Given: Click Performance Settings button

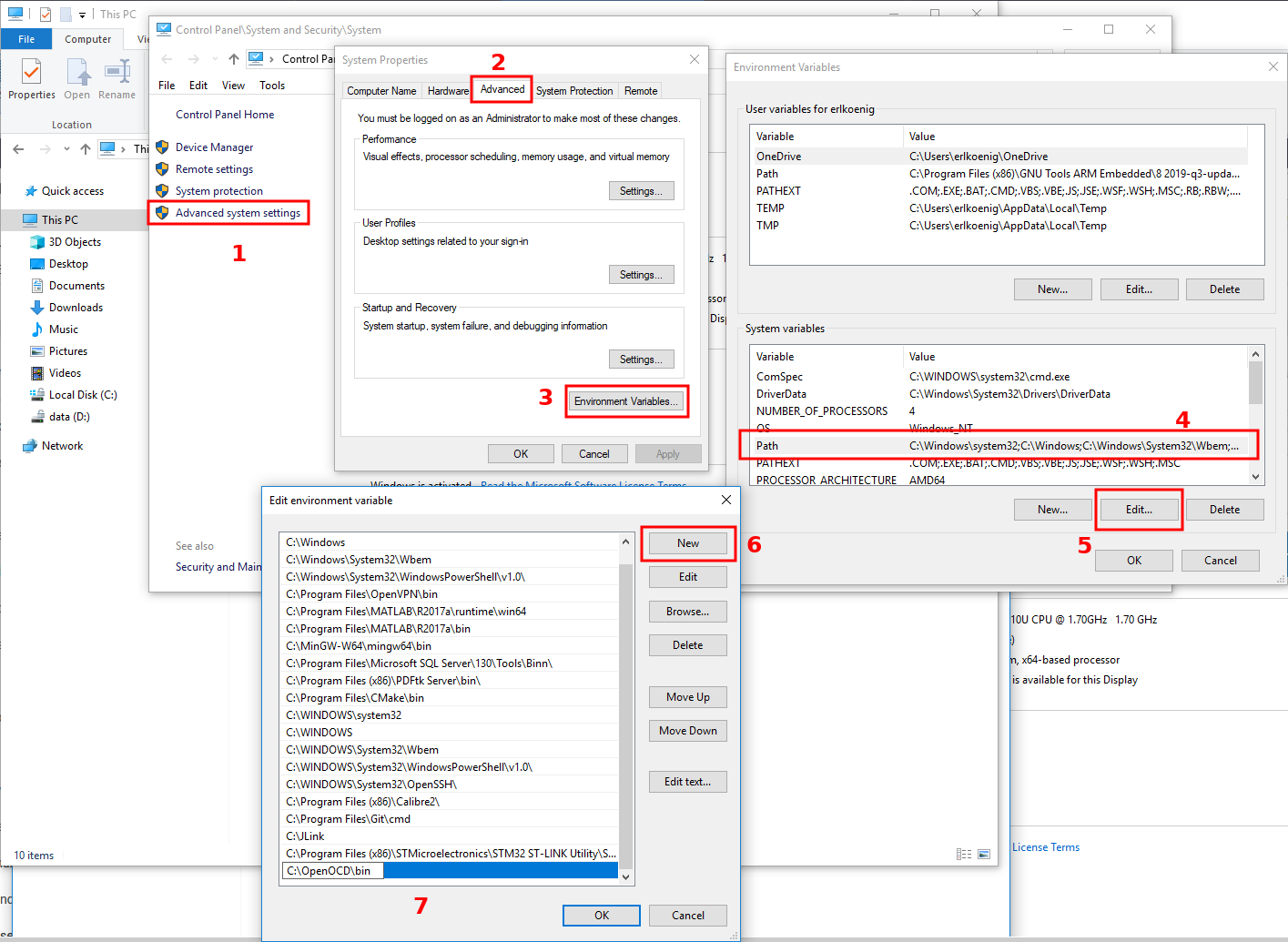Looking at the screenshot, I should point(641,191).
